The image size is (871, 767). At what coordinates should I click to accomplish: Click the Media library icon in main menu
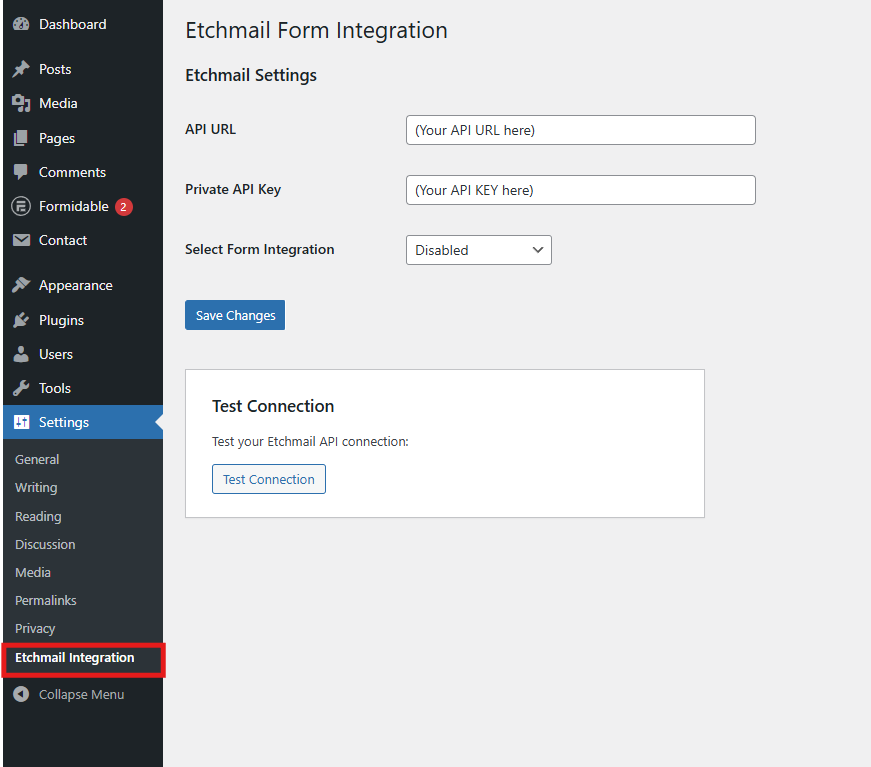pos(21,103)
